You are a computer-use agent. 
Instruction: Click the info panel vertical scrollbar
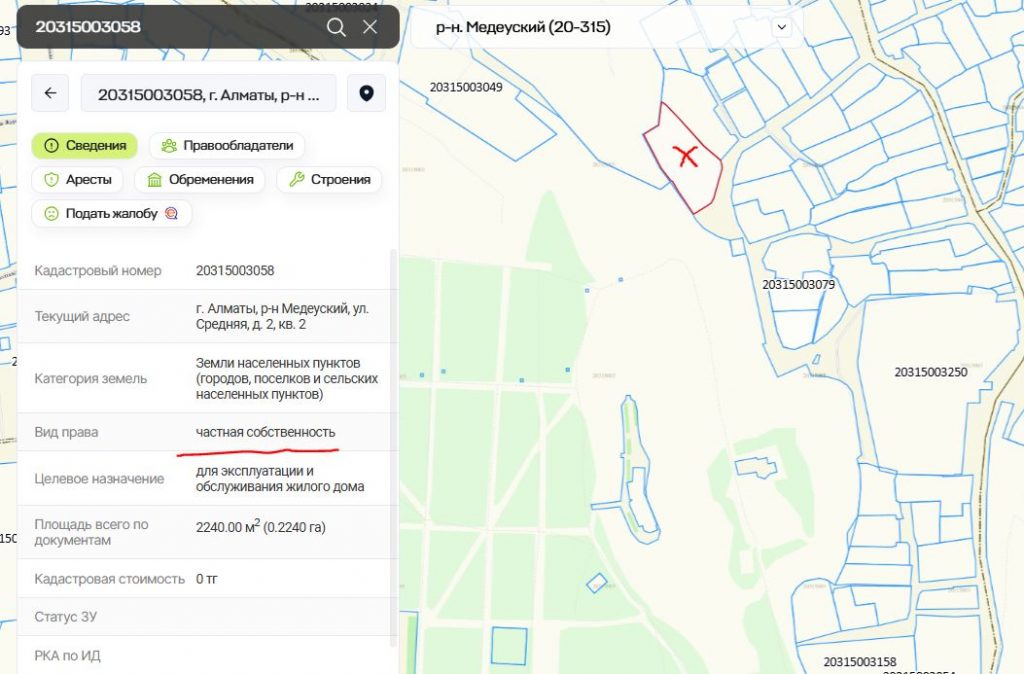point(393,450)
